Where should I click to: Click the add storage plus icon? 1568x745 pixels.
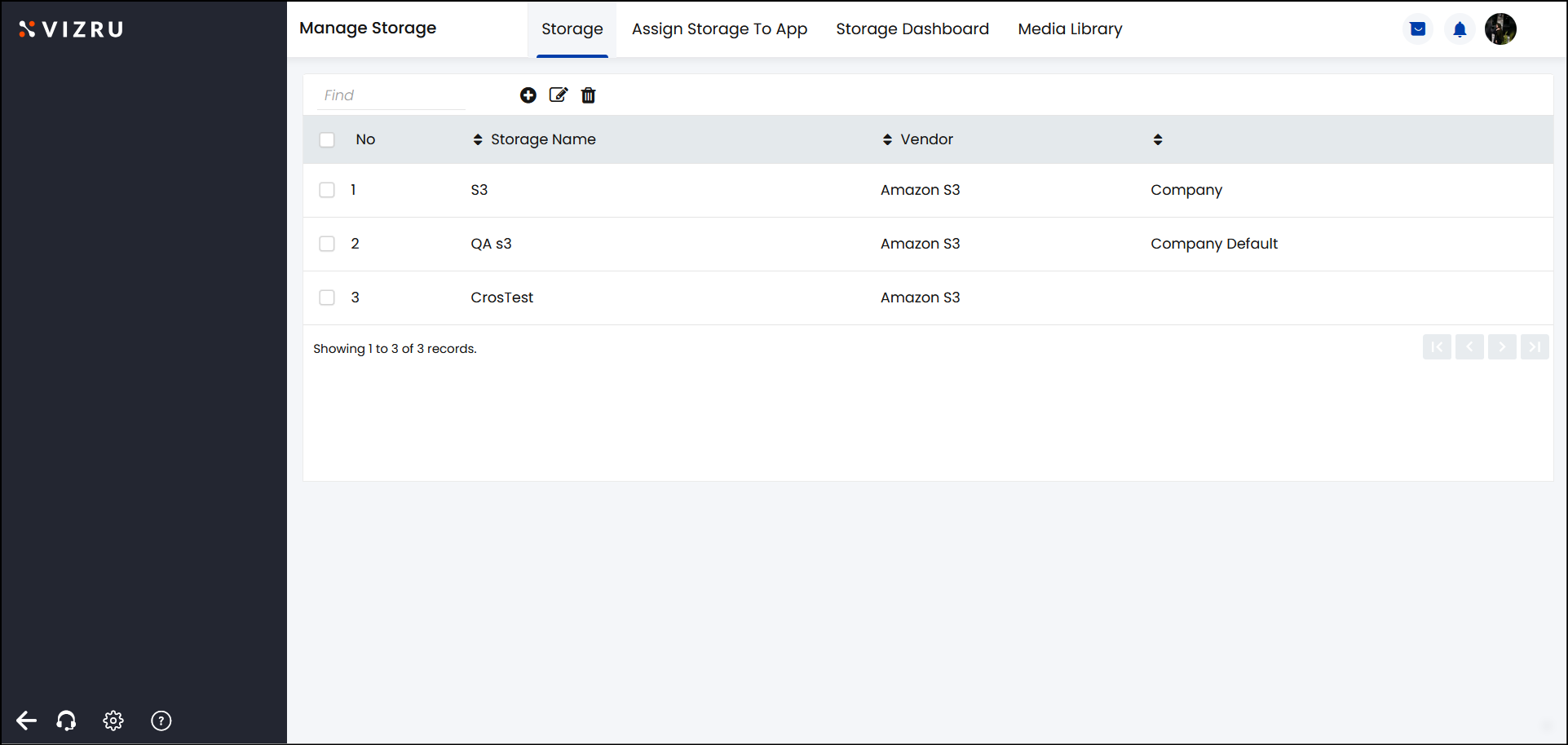click(528, 95)
